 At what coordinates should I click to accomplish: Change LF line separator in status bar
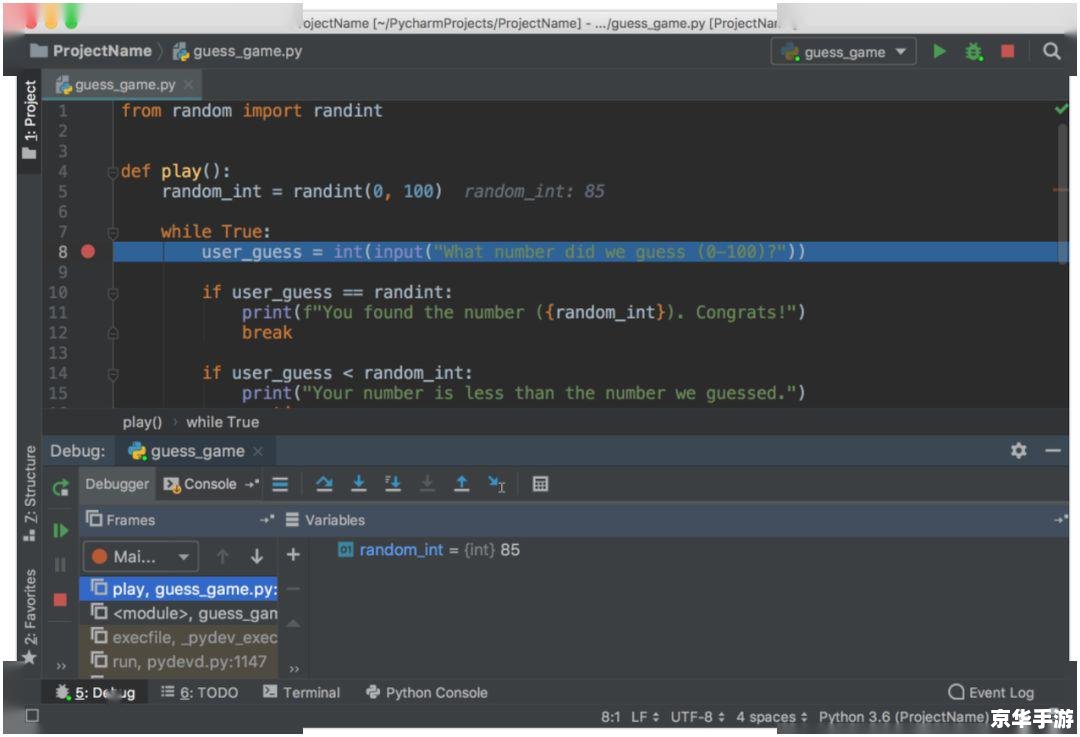click(x=645, y=718)
